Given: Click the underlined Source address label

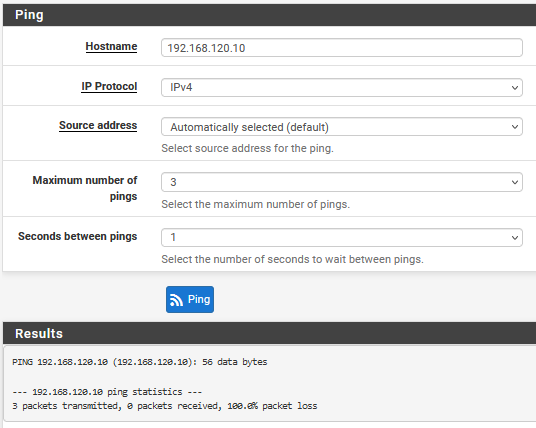Looking at the screenshot, I should 98,125.
